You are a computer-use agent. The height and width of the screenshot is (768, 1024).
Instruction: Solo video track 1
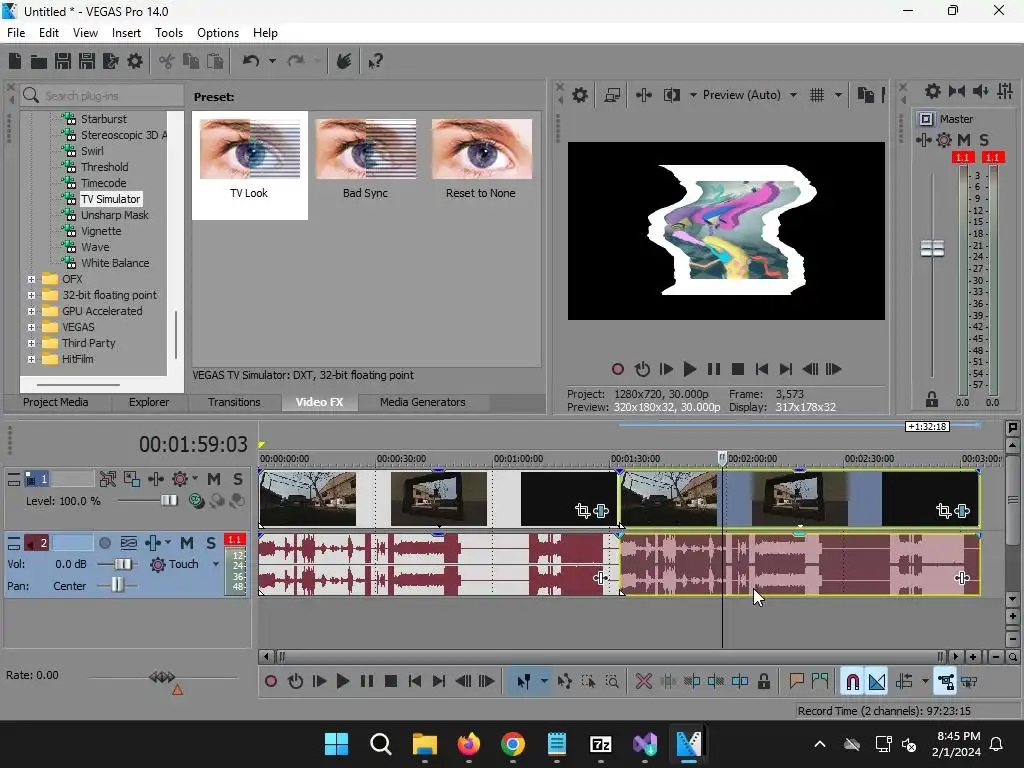click(x=238, y=479)
